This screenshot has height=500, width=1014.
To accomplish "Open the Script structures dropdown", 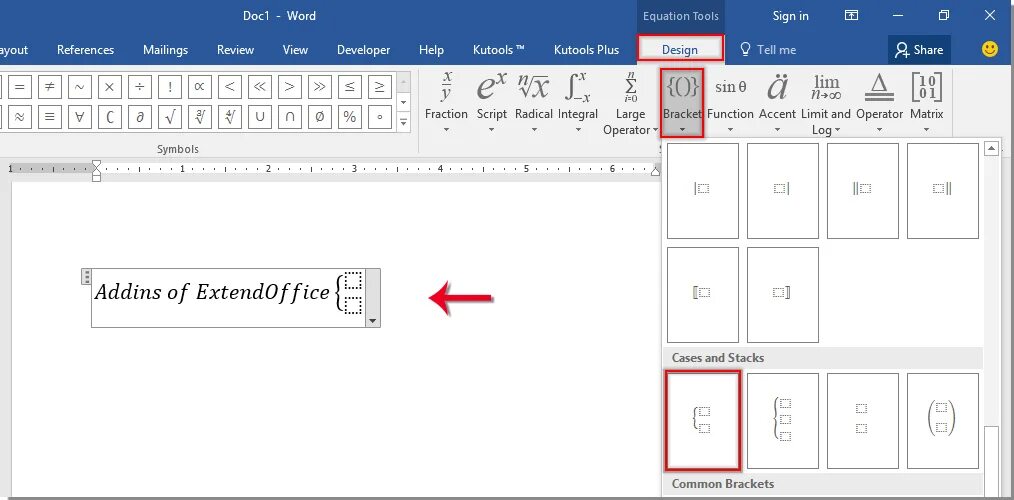I will [x=491, y=103].
